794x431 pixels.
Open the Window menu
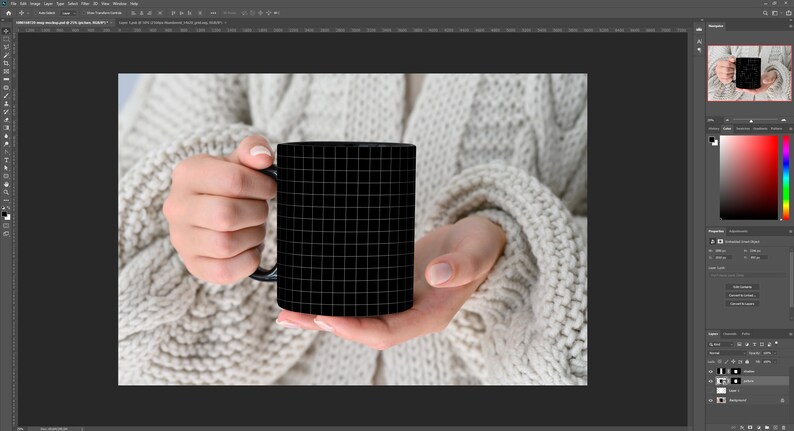pyautogui.click(x=120, y=4)
